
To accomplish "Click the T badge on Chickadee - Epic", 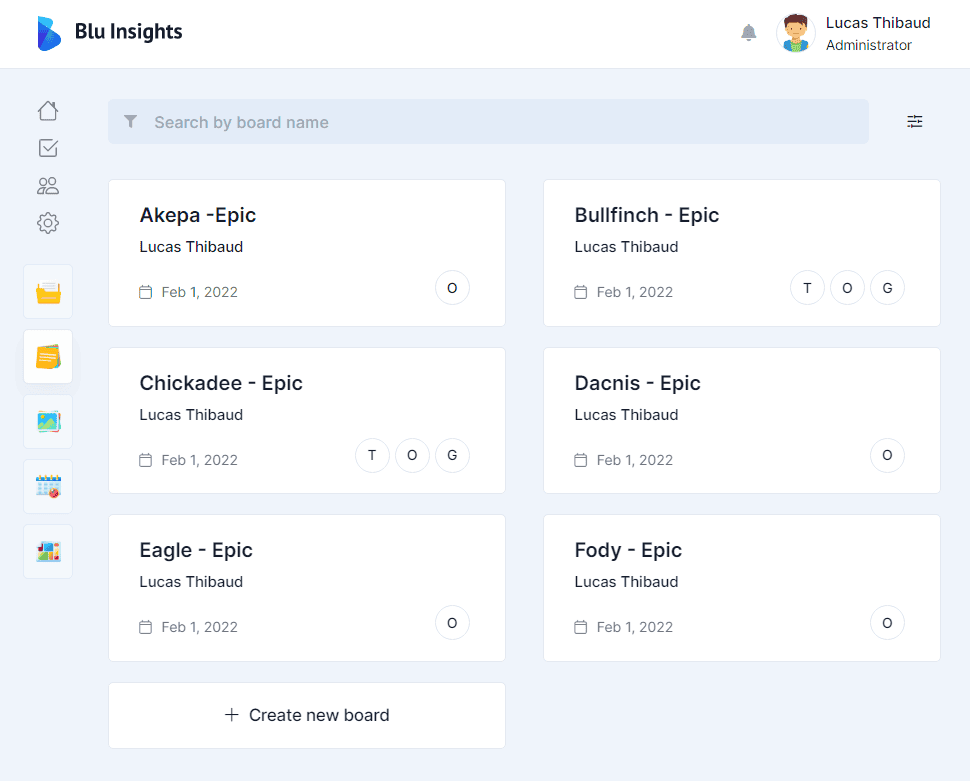I will [372, 455].
